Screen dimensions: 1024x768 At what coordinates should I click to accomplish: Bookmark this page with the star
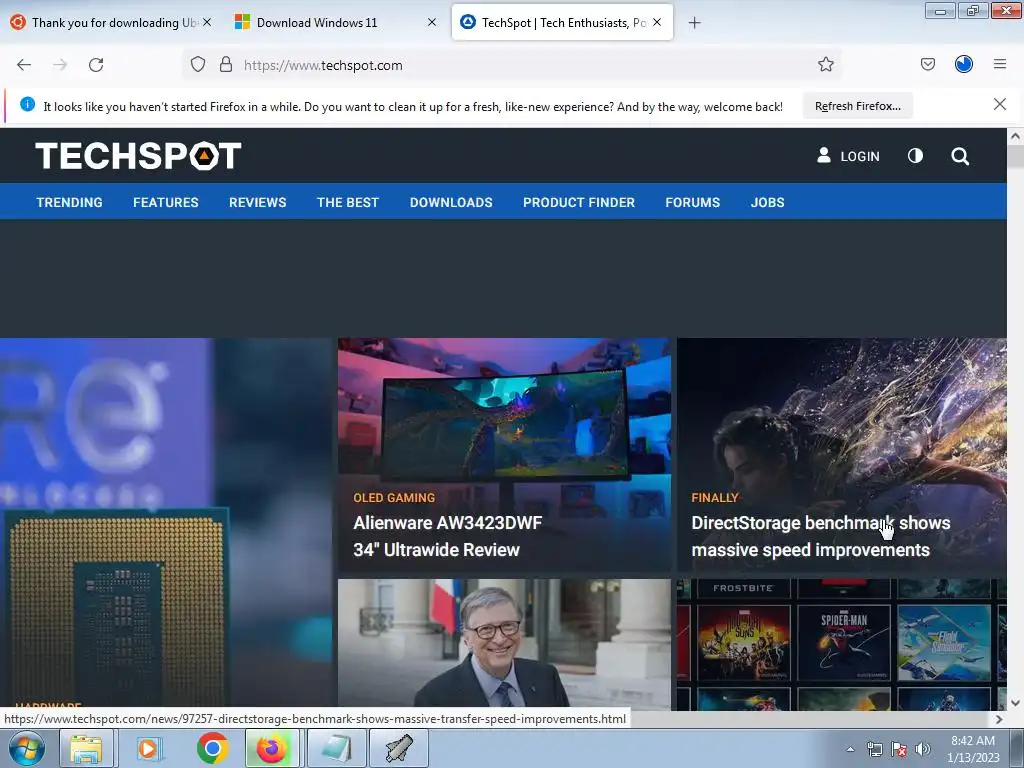(x=825, y=65)
